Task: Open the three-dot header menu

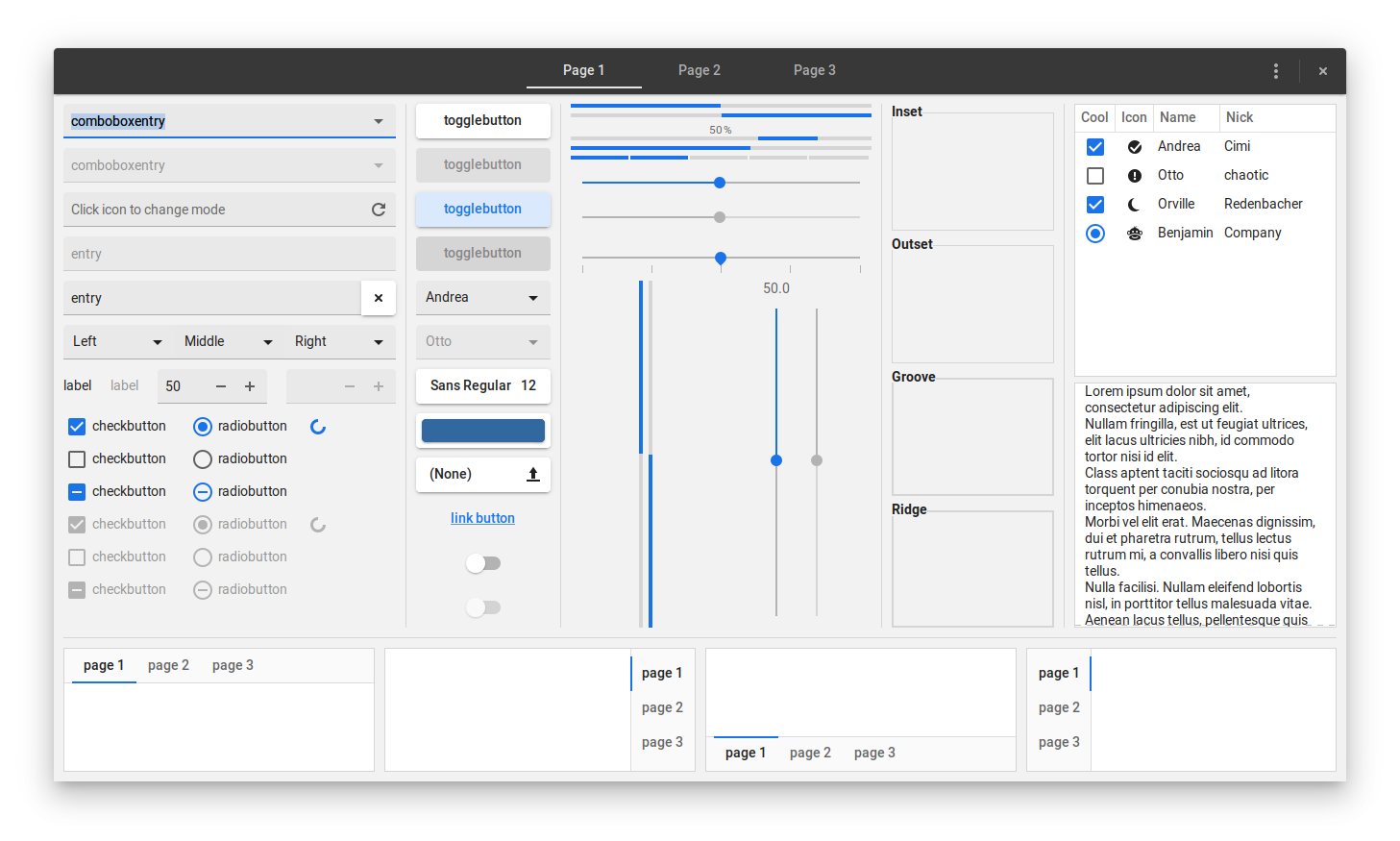Action: coord(1275,71)
